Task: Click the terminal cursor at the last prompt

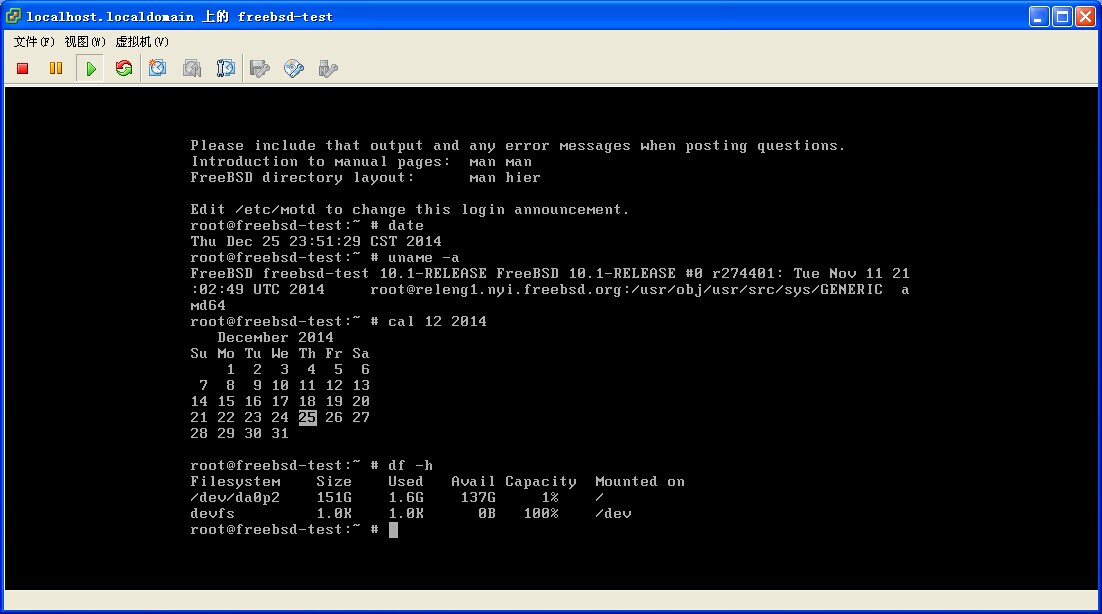Action: pyautogui.click(x=393, y=530)
